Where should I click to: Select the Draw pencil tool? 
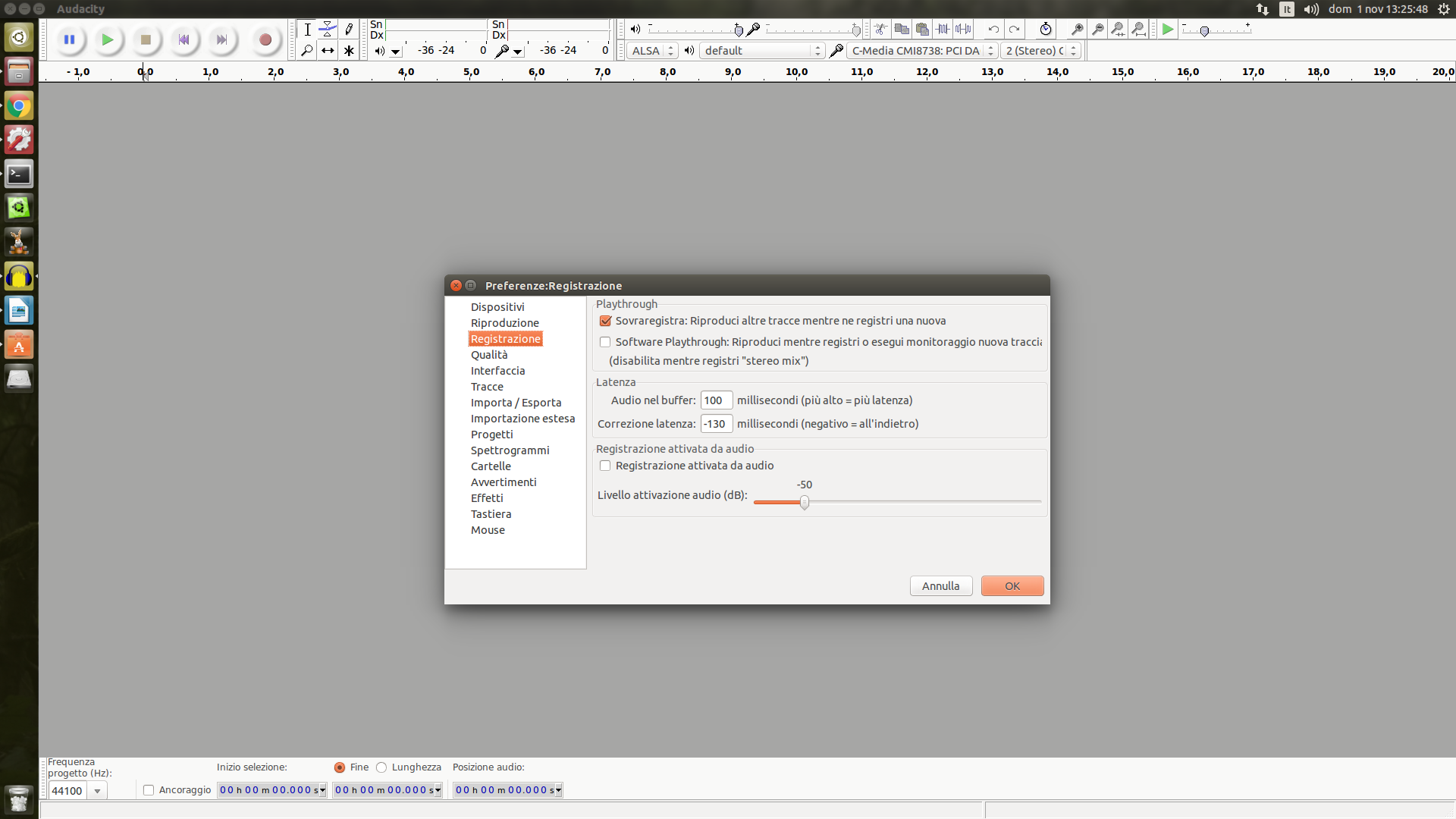tap(348, 30)
